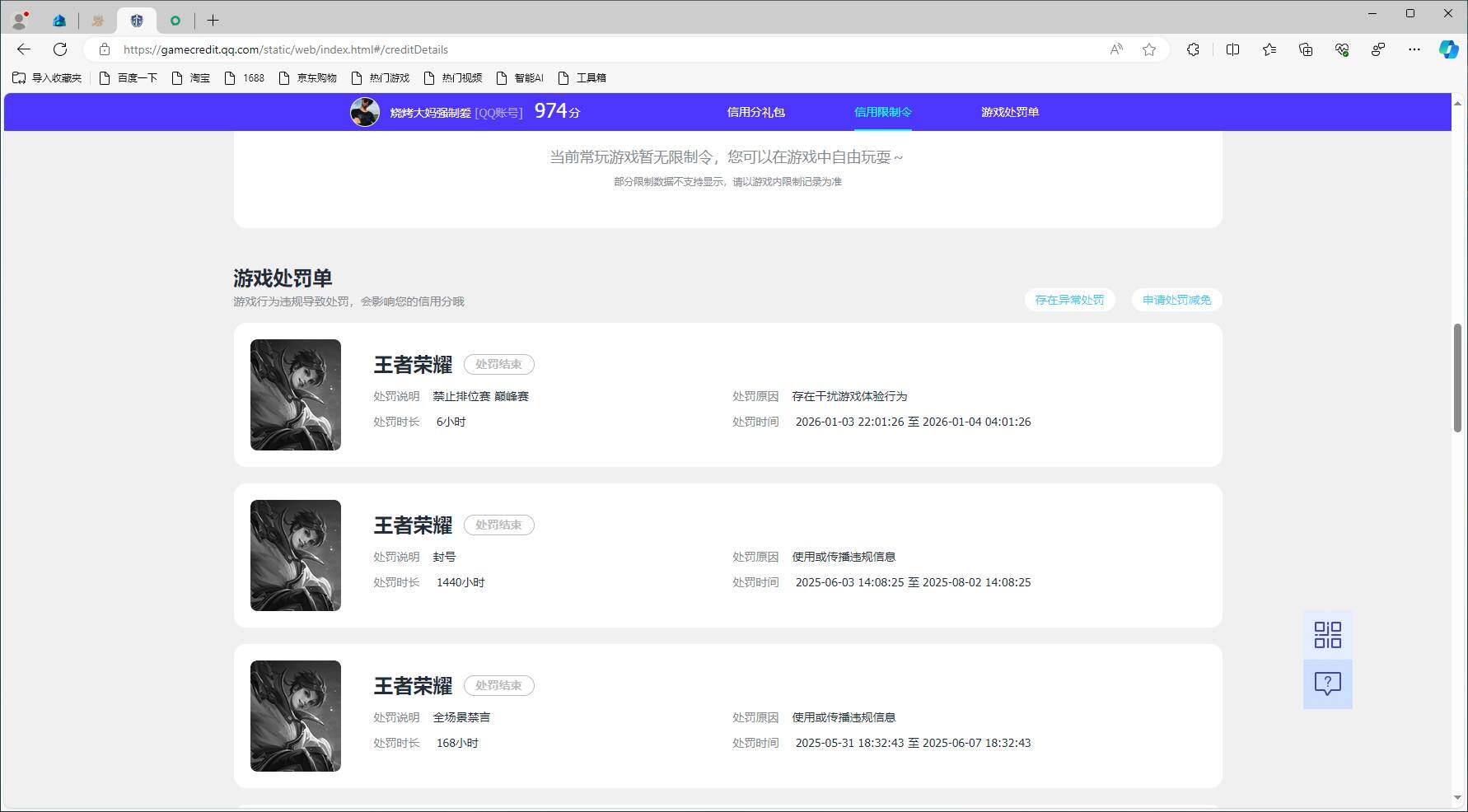The width and height of the screenshot is (1468, 812).
Task: Open the browser settings ellipsis menu
Action: (1414, 49)
